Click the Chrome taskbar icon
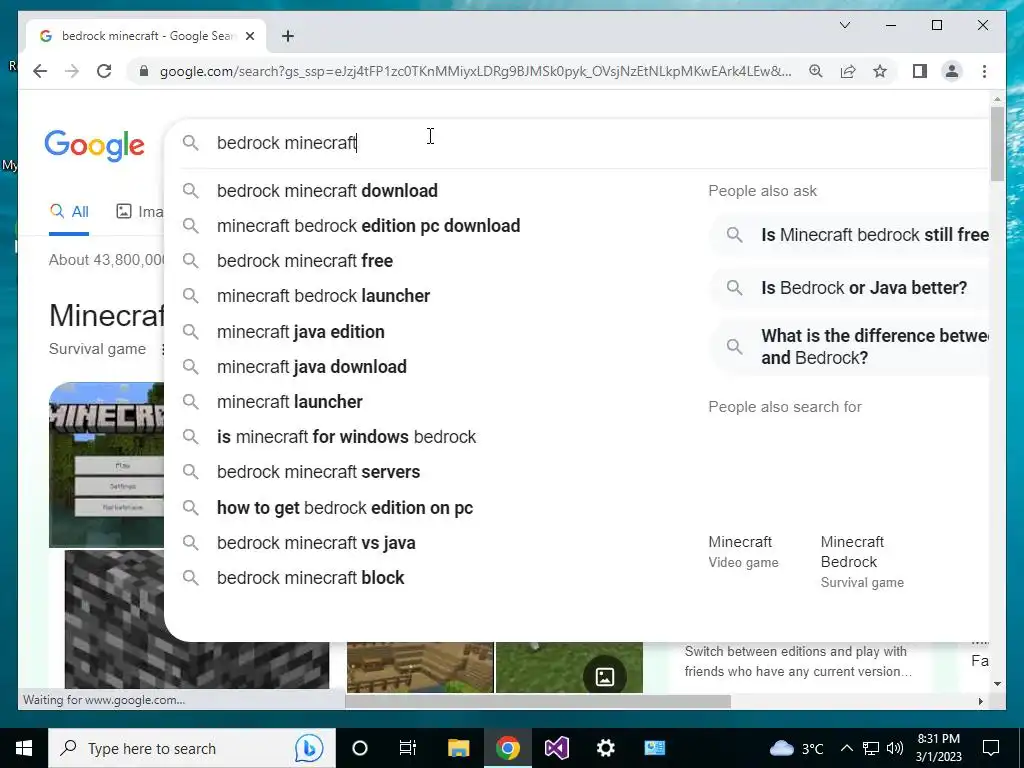Image resolution: width=1024 pixels, height=768 pixels. (507, 748)
